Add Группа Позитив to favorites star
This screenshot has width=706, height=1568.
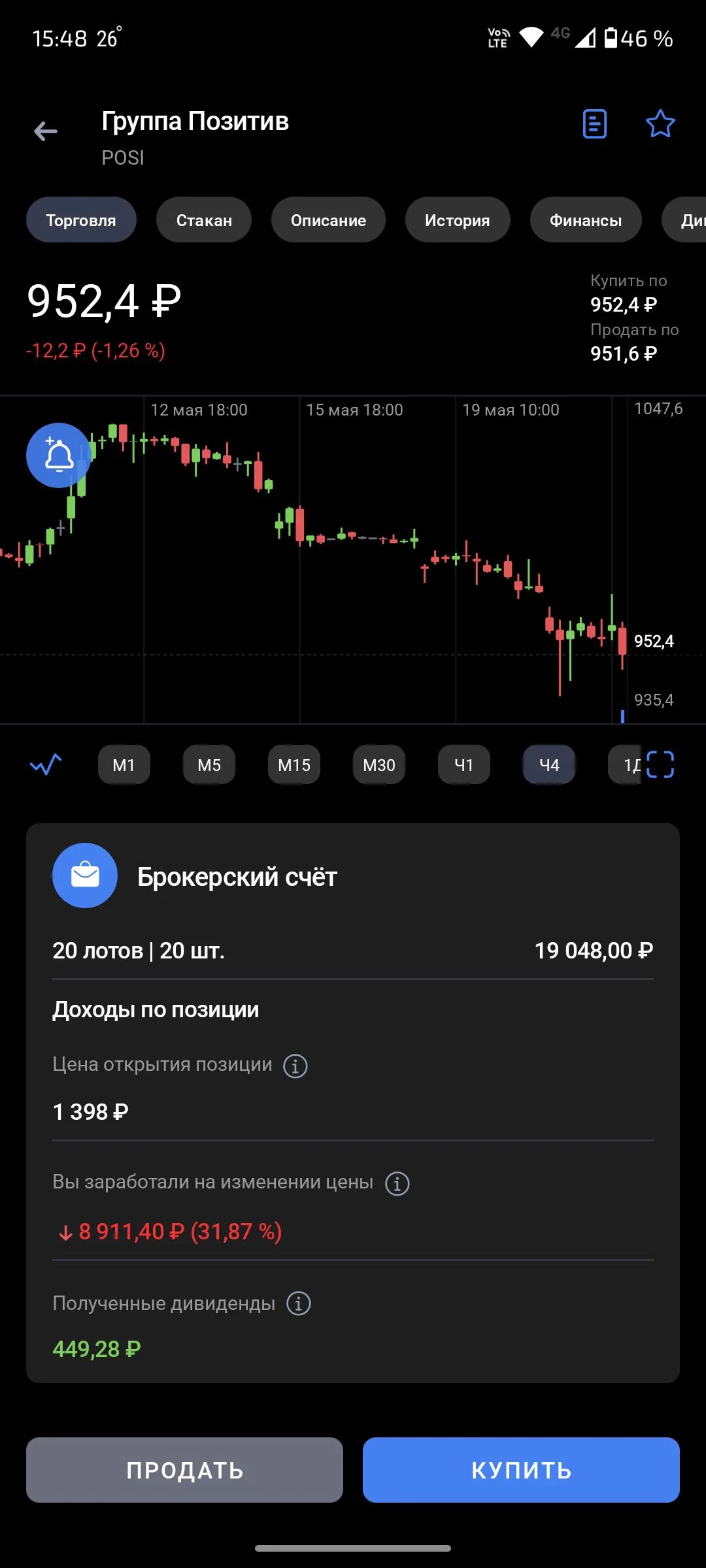(660, 123)
